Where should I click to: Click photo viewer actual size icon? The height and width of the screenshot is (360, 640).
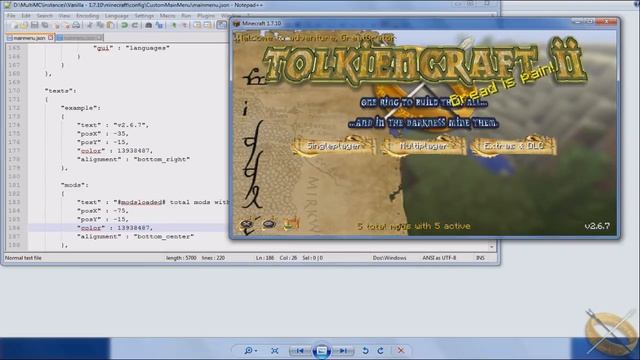275,350
